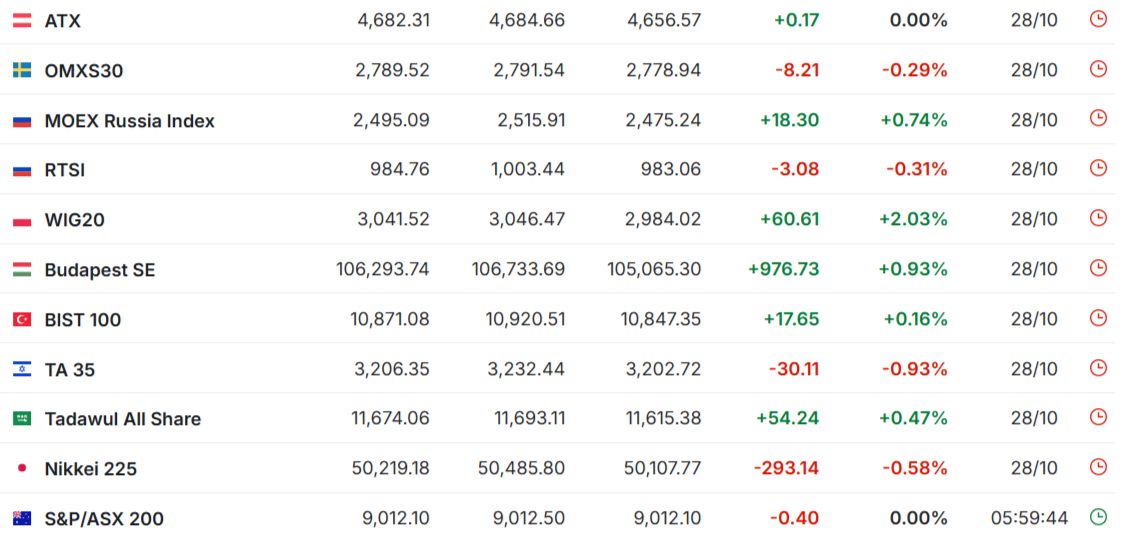Open the Budapest SE index link
Screen dimensions: 1121x539
pyautogui.click(x=100, y=270)
